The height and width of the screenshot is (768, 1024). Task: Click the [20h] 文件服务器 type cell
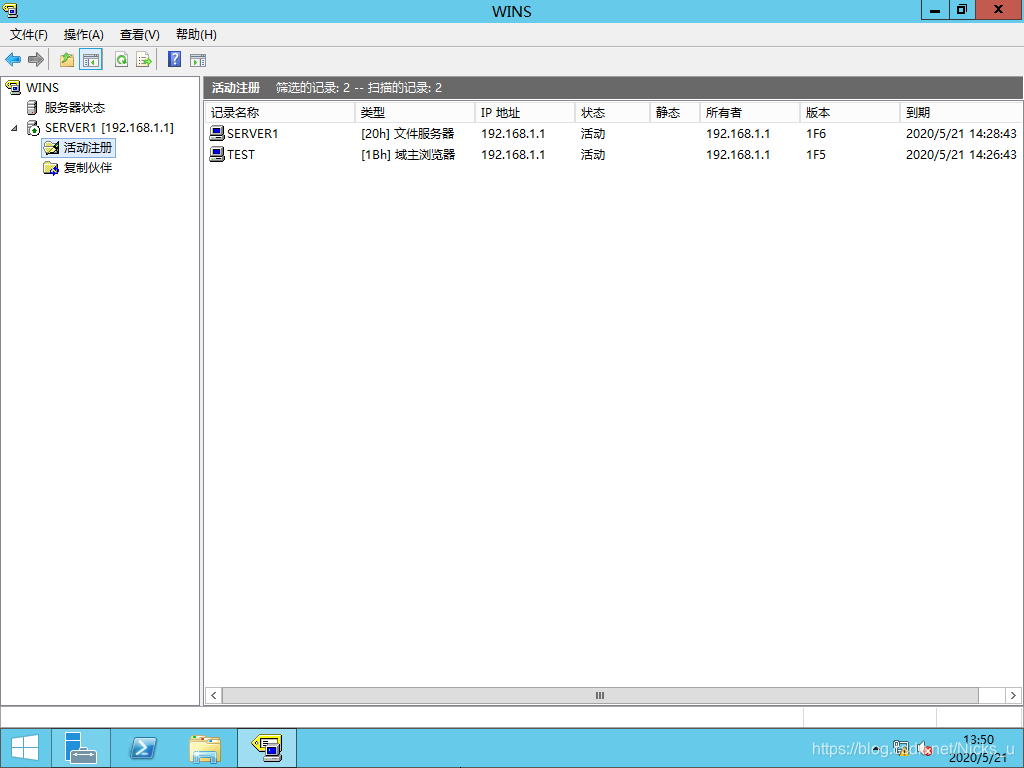click(408, 134)
